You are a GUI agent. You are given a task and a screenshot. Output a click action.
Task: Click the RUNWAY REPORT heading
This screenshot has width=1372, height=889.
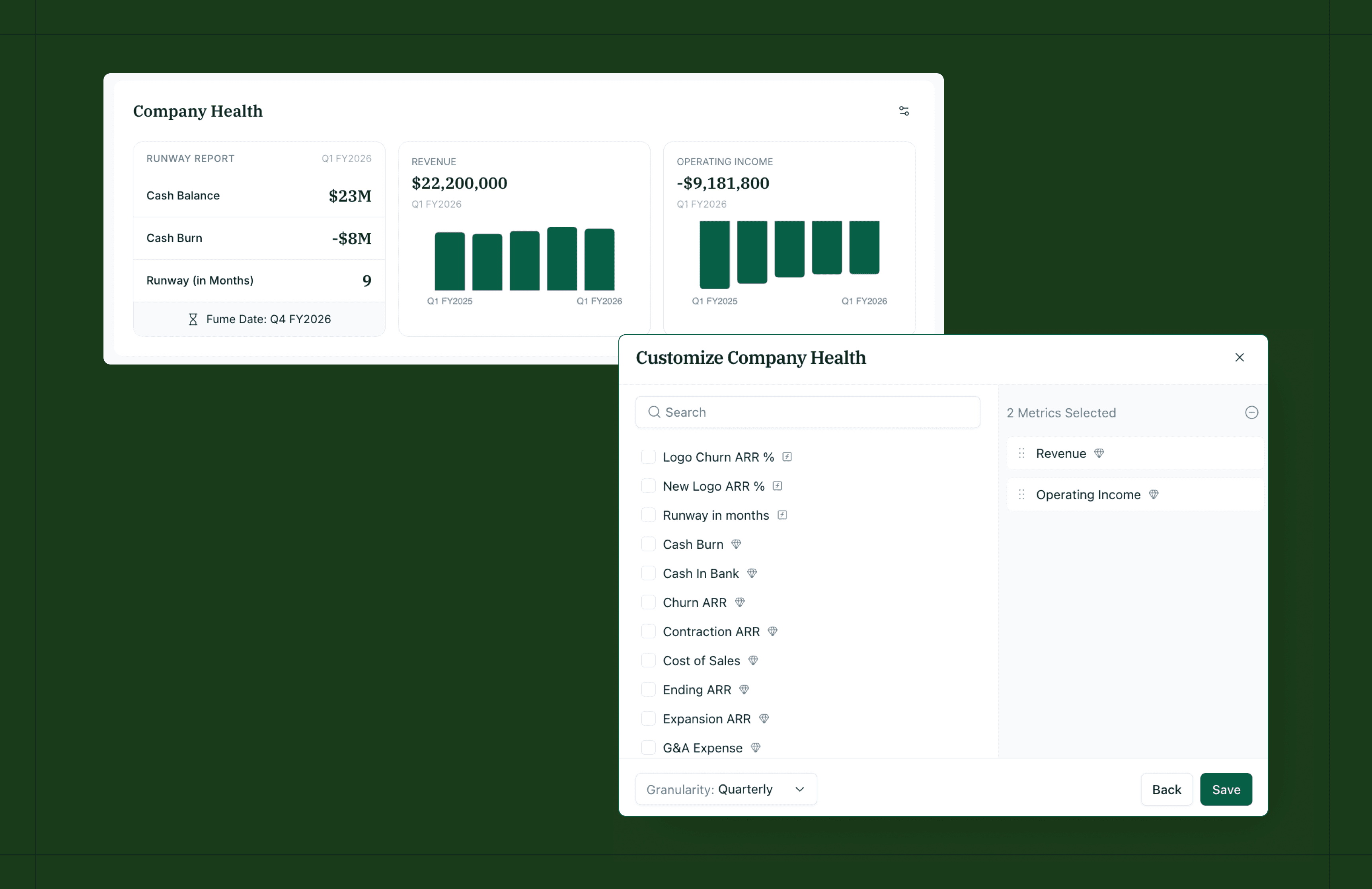click(190, 158)
